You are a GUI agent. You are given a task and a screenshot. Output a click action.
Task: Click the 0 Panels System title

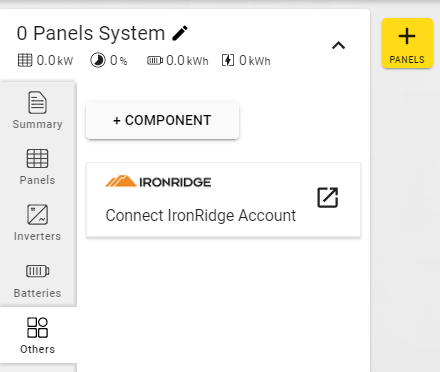pyautogui.click(x=91, y=33)
